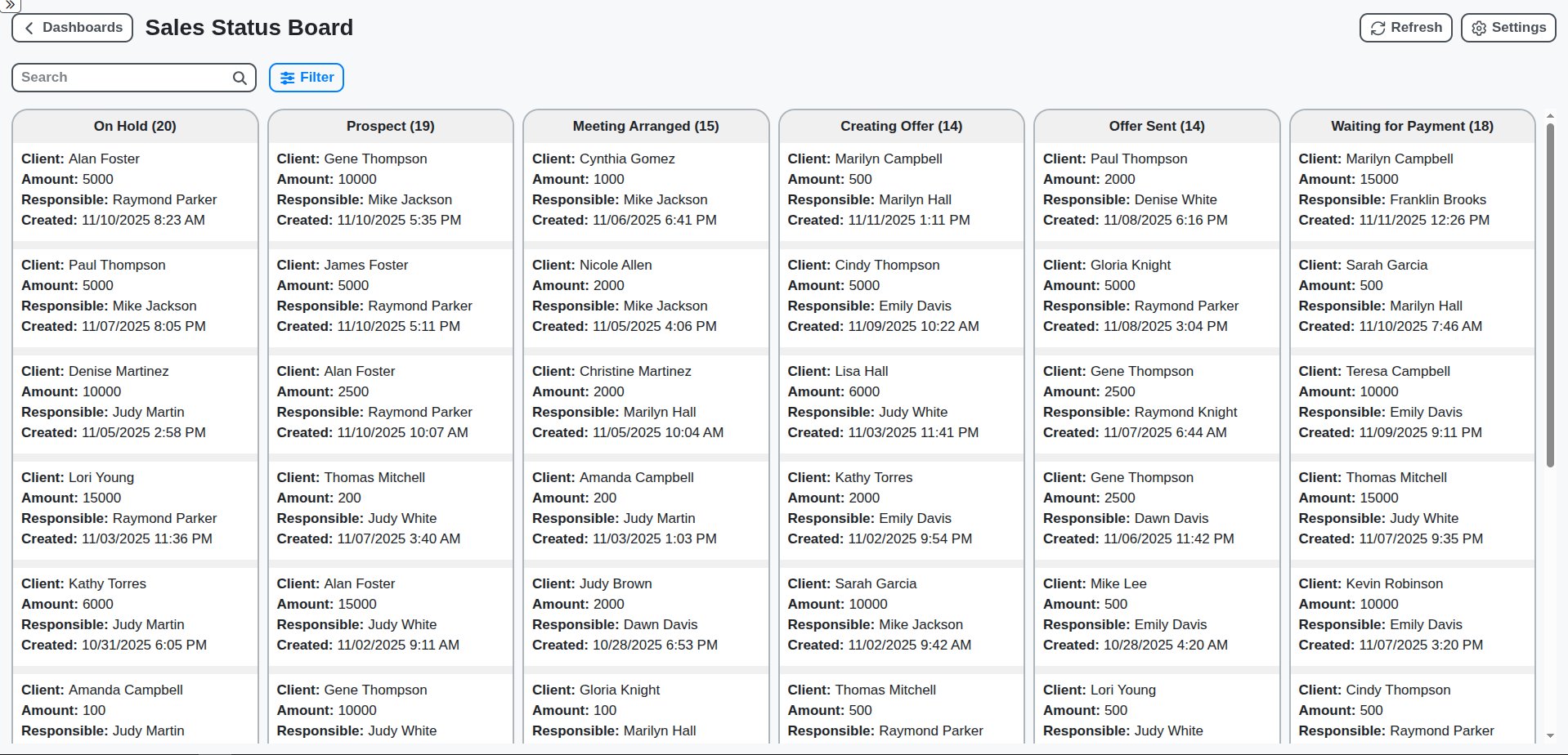The width and height of the screenshot is (1568, 755).
Task: Click the 'On Hold (20)' column header
Action: [135, 126]
